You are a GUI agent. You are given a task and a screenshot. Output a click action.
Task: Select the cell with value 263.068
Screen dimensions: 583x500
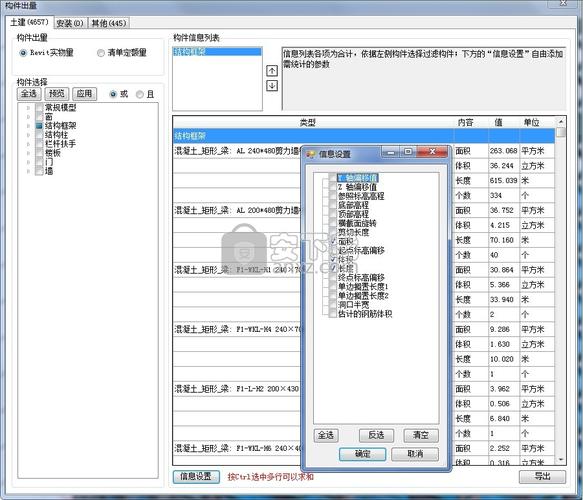tap(504, 151)
